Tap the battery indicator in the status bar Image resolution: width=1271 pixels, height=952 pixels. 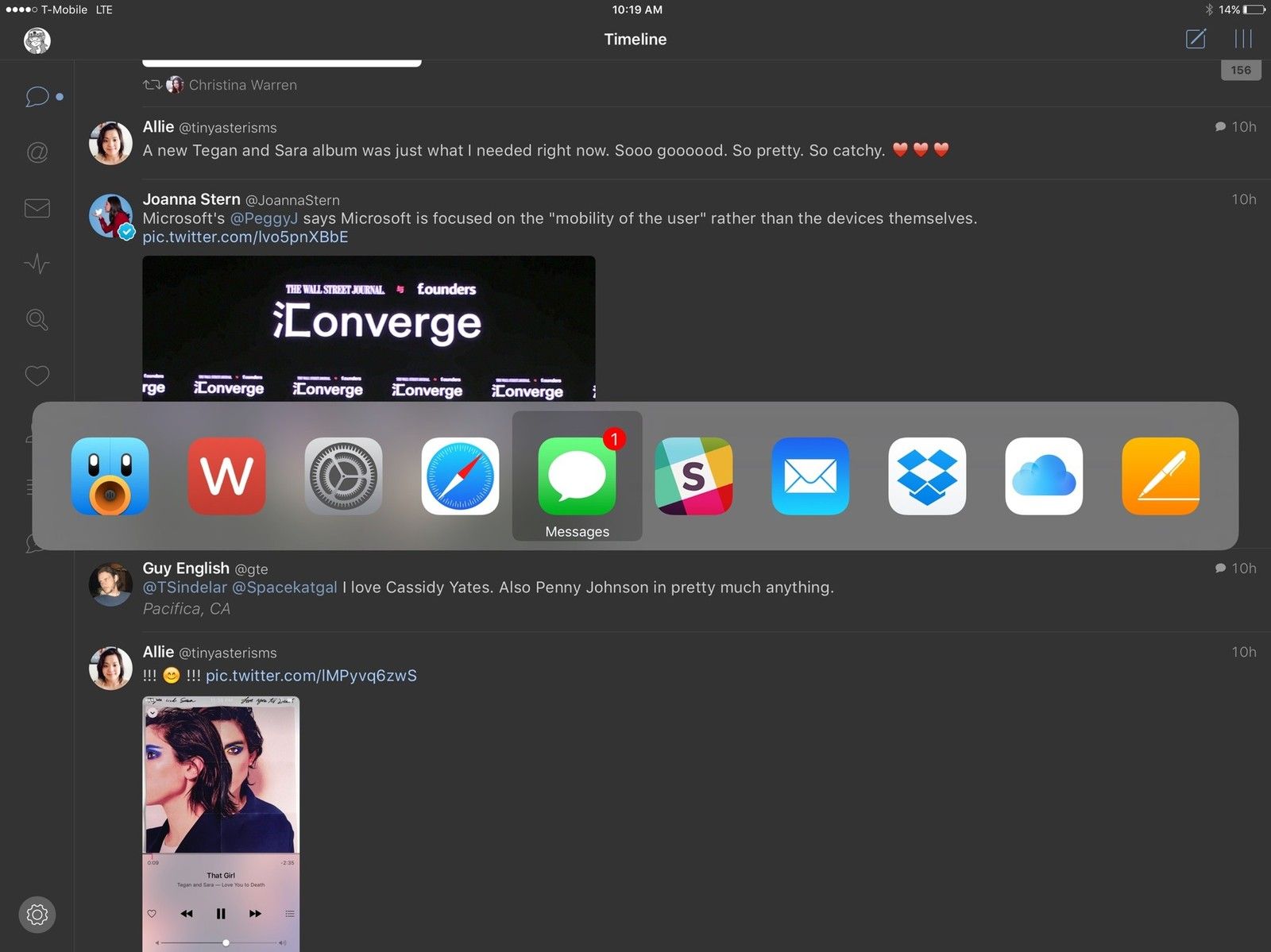[1255, 10]
